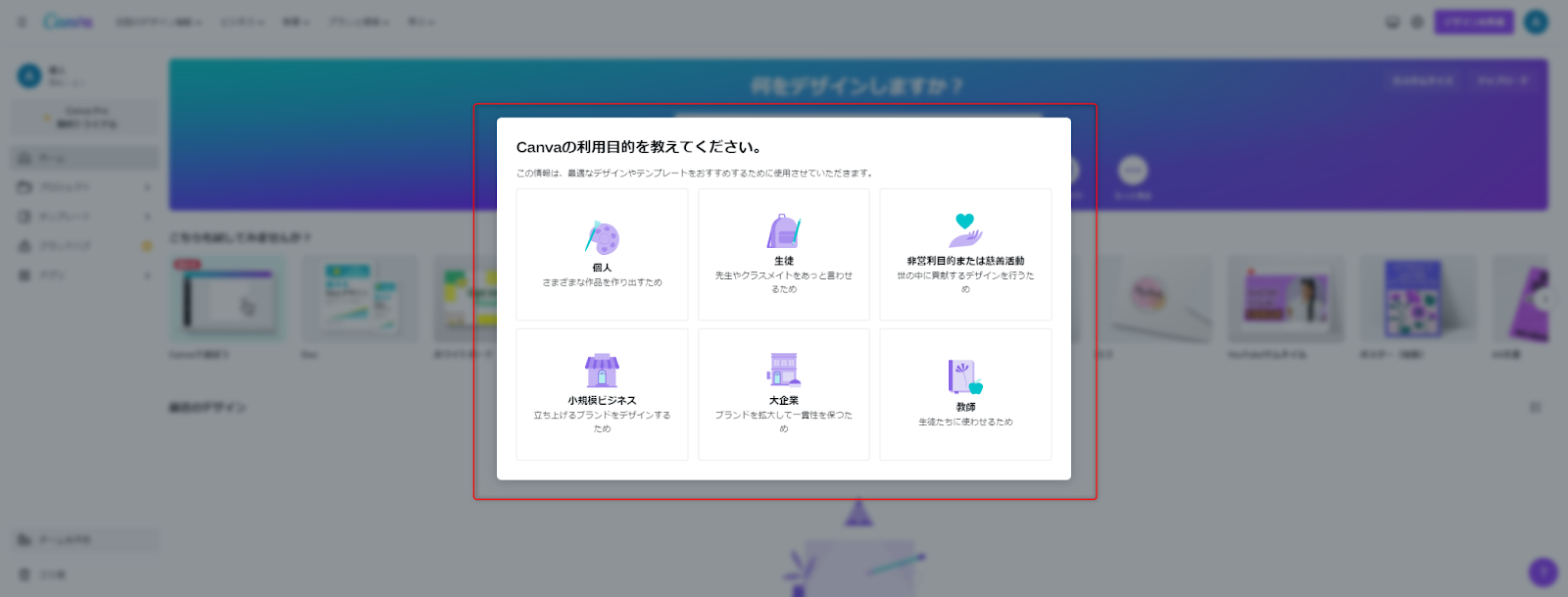The width and height of the screenshot is (1568, 597).
Task: Click the Canva logo in the header
Action: click(x=69, y=22)
